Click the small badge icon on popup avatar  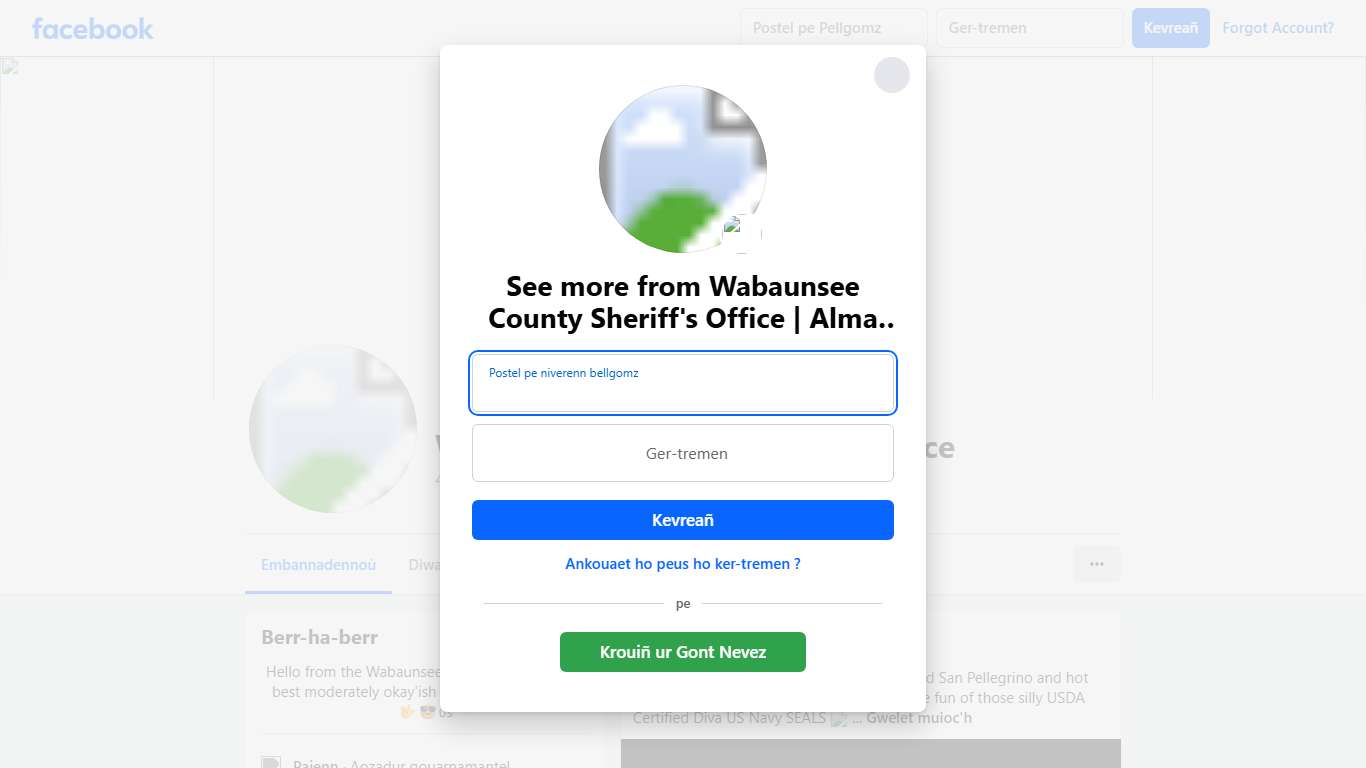click(742, 233)
